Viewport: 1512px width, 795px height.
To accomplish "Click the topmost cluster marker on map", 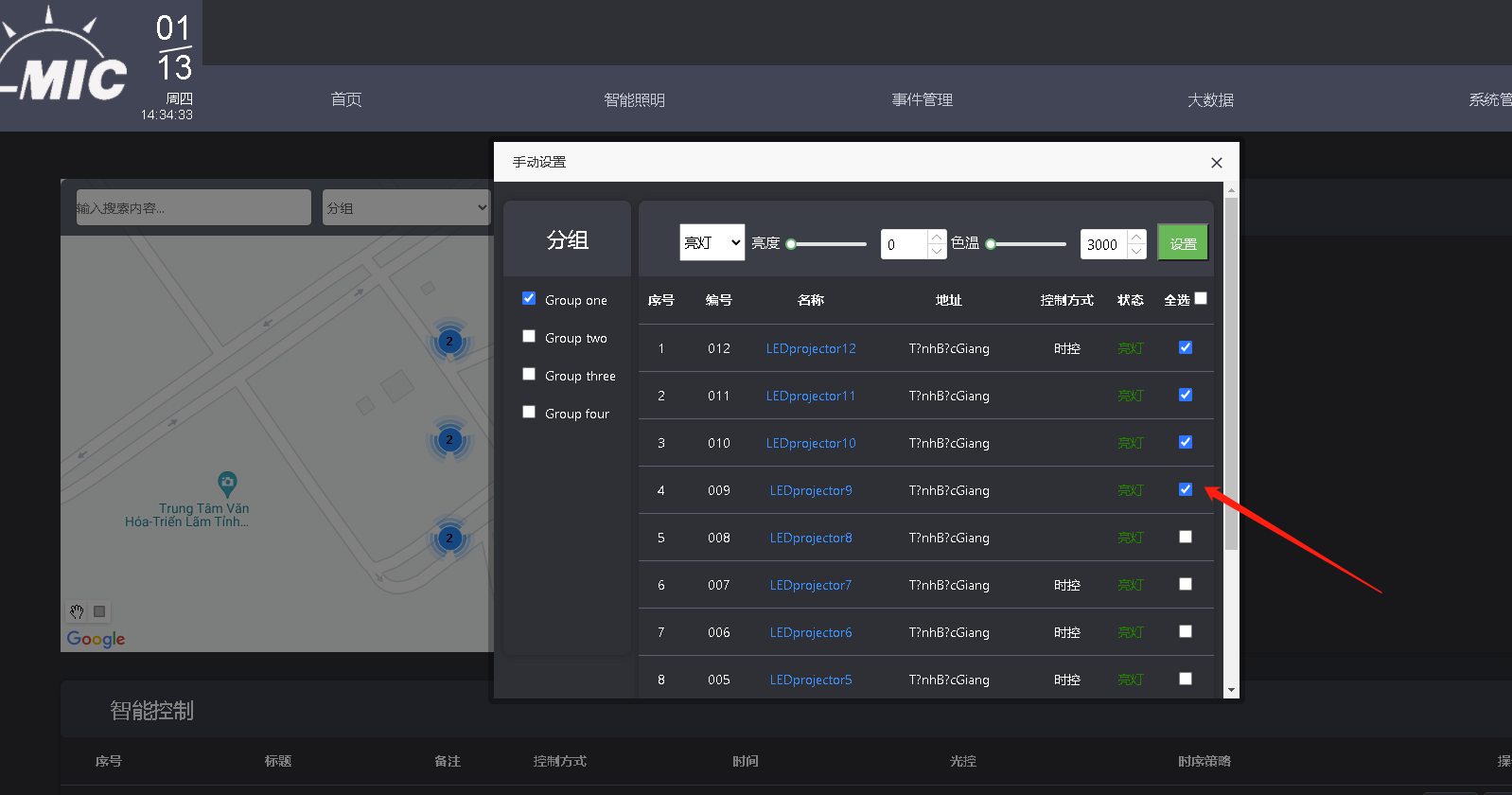I will pos(449,341).
